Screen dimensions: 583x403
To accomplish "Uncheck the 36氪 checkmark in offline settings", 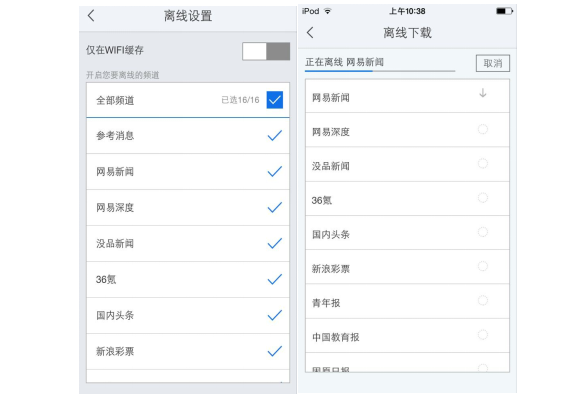I will (275, 279).
